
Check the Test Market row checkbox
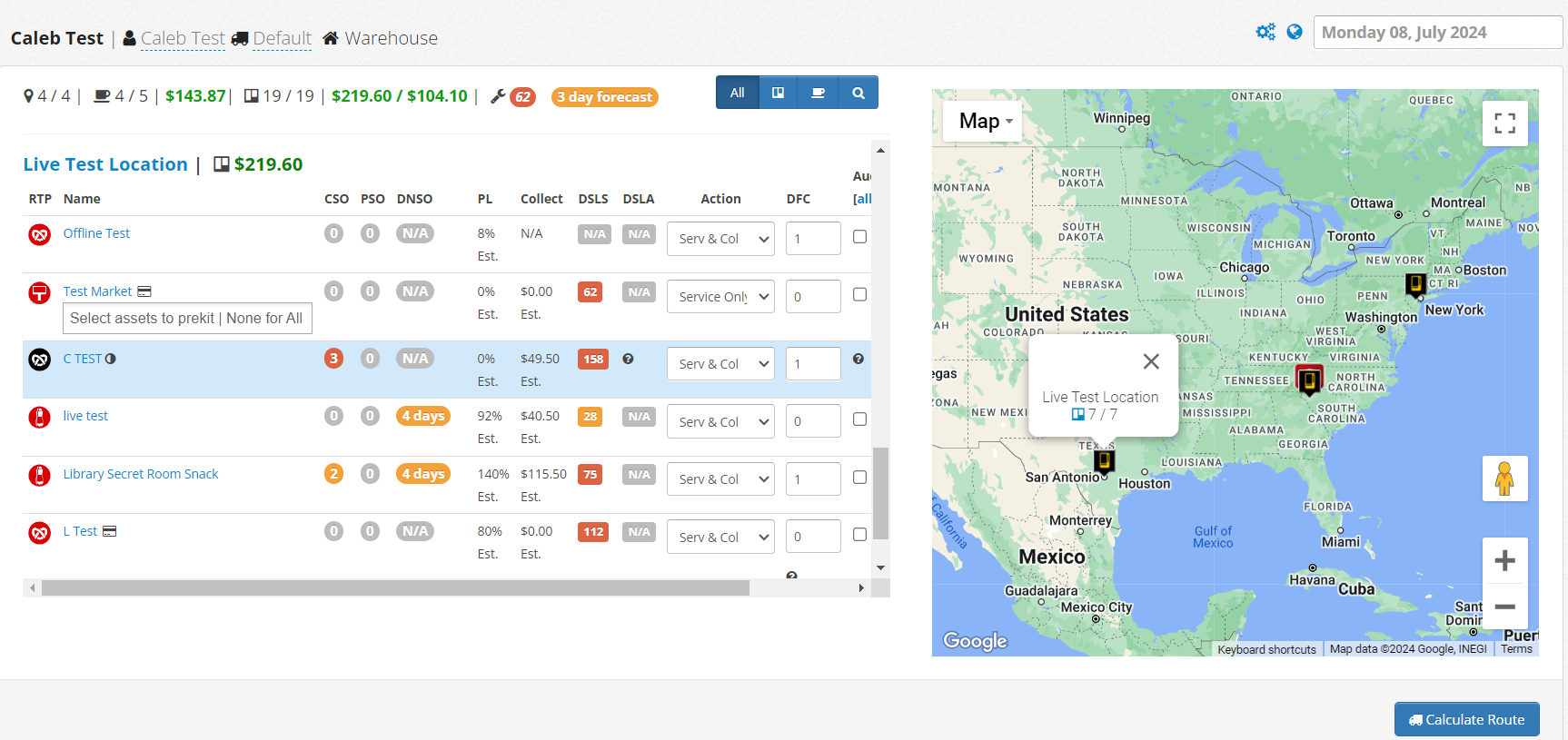(859, 295)
